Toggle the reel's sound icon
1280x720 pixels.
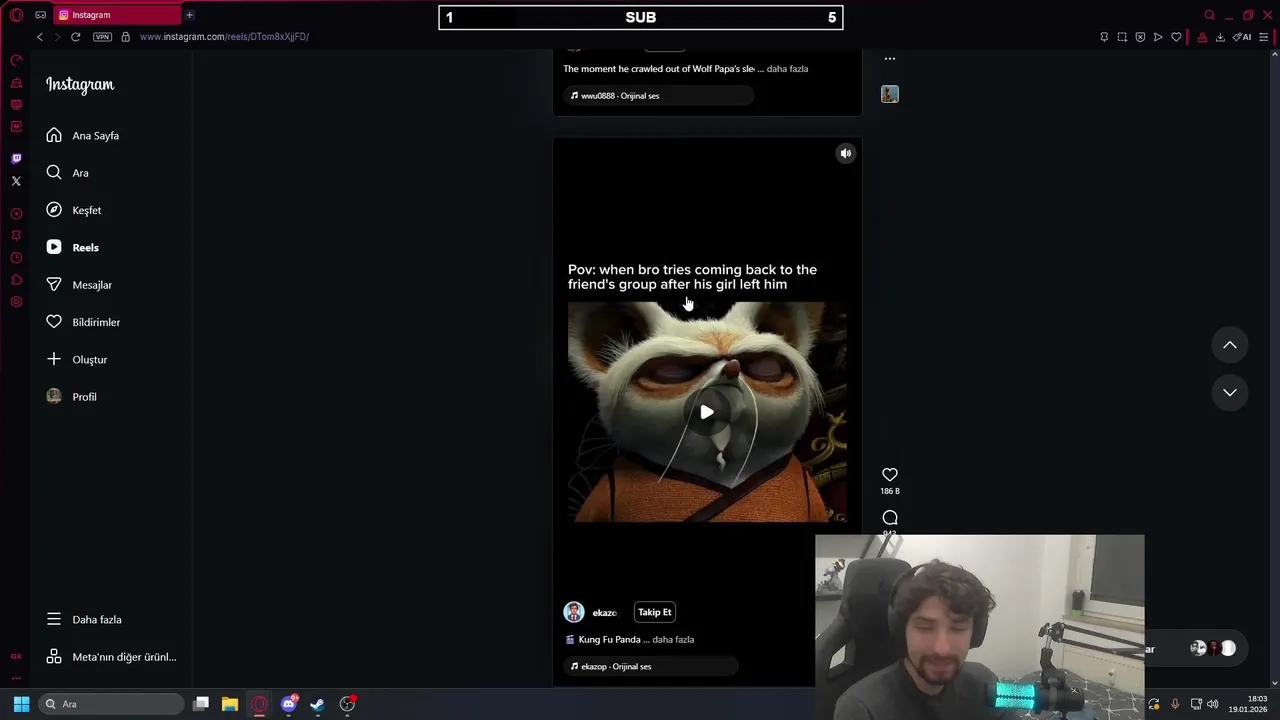click(846, 153)
